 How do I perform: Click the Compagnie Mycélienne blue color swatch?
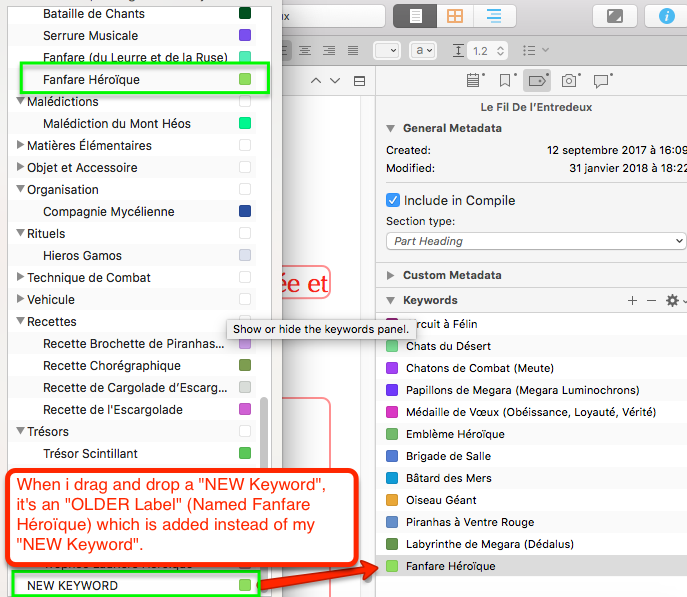(245, 212)
